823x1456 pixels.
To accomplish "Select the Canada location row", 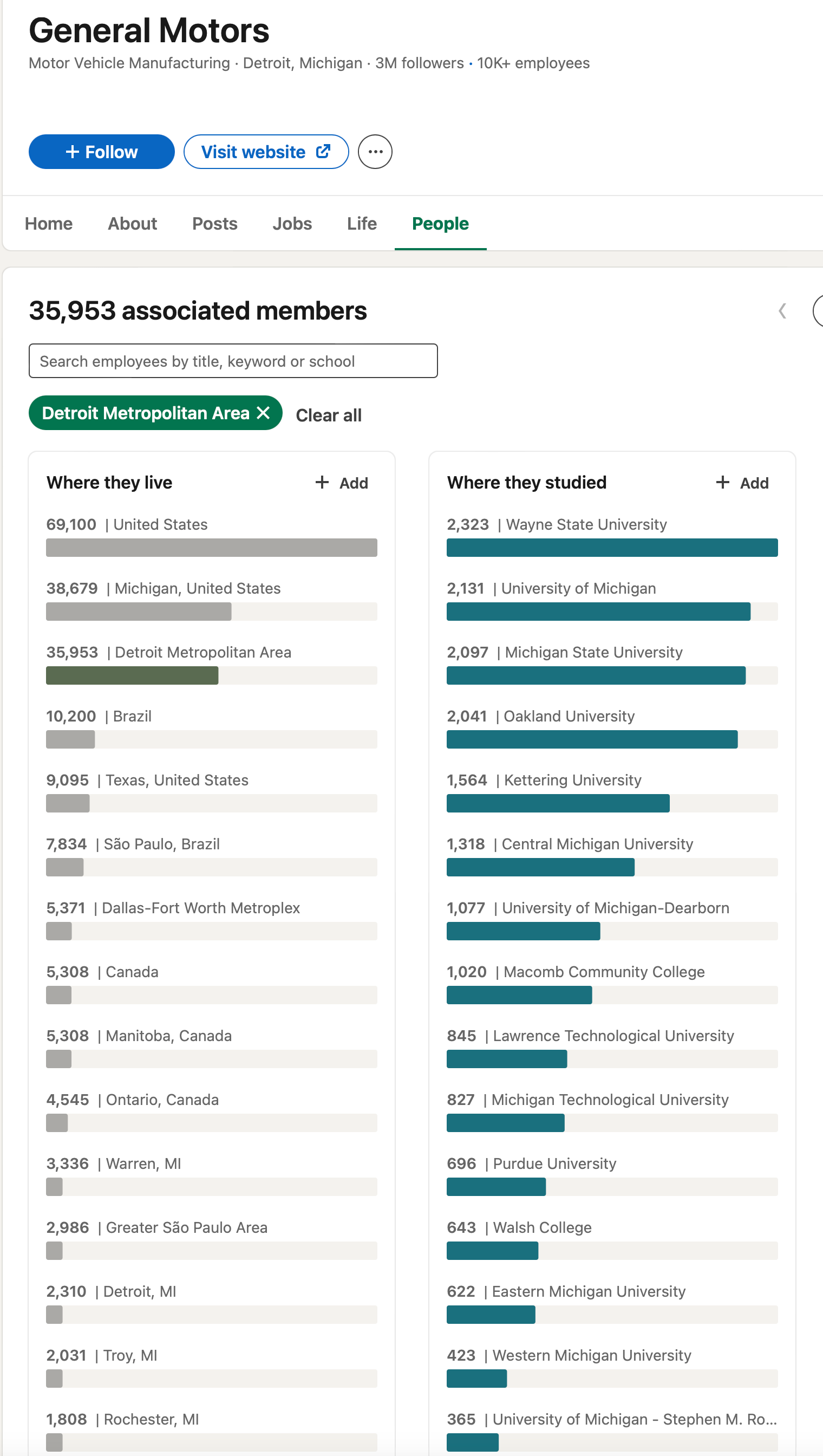I will [x=211, y=983].
